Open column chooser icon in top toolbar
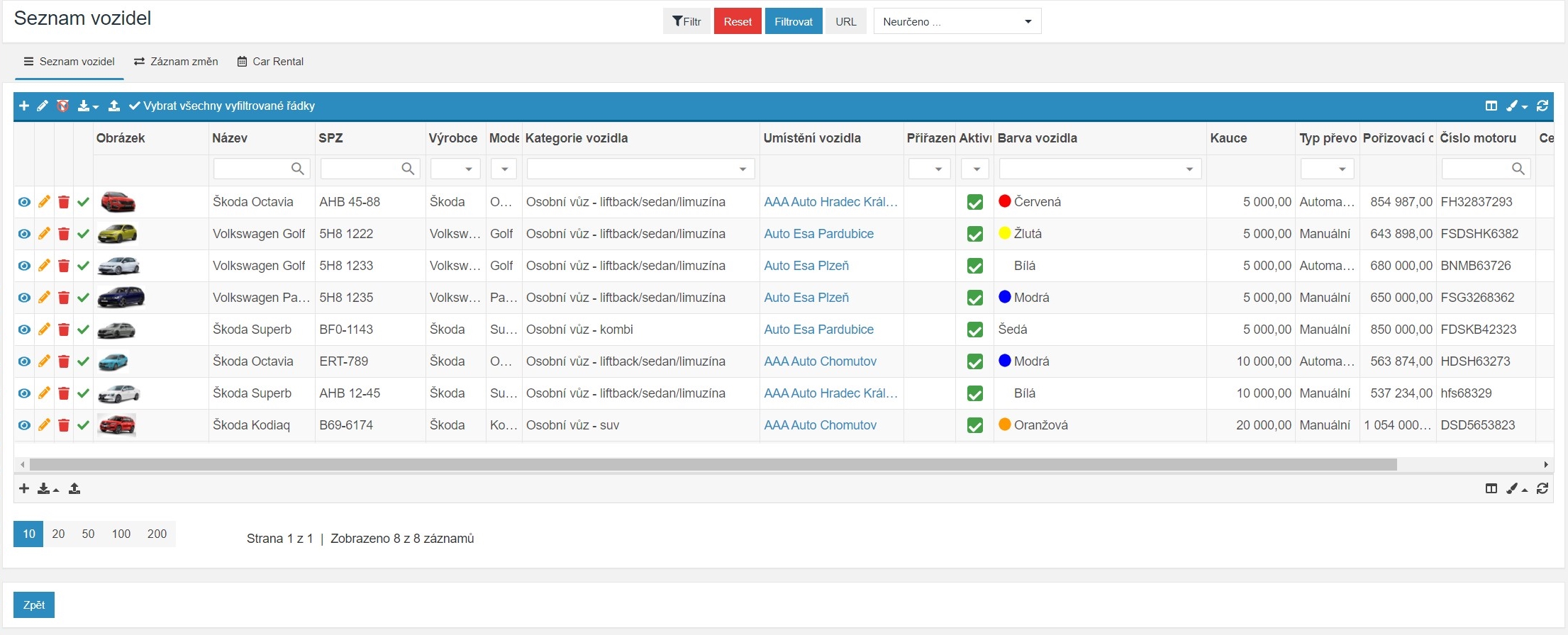This screenshot has height=635, width=1568. (x=1491, y=106)
